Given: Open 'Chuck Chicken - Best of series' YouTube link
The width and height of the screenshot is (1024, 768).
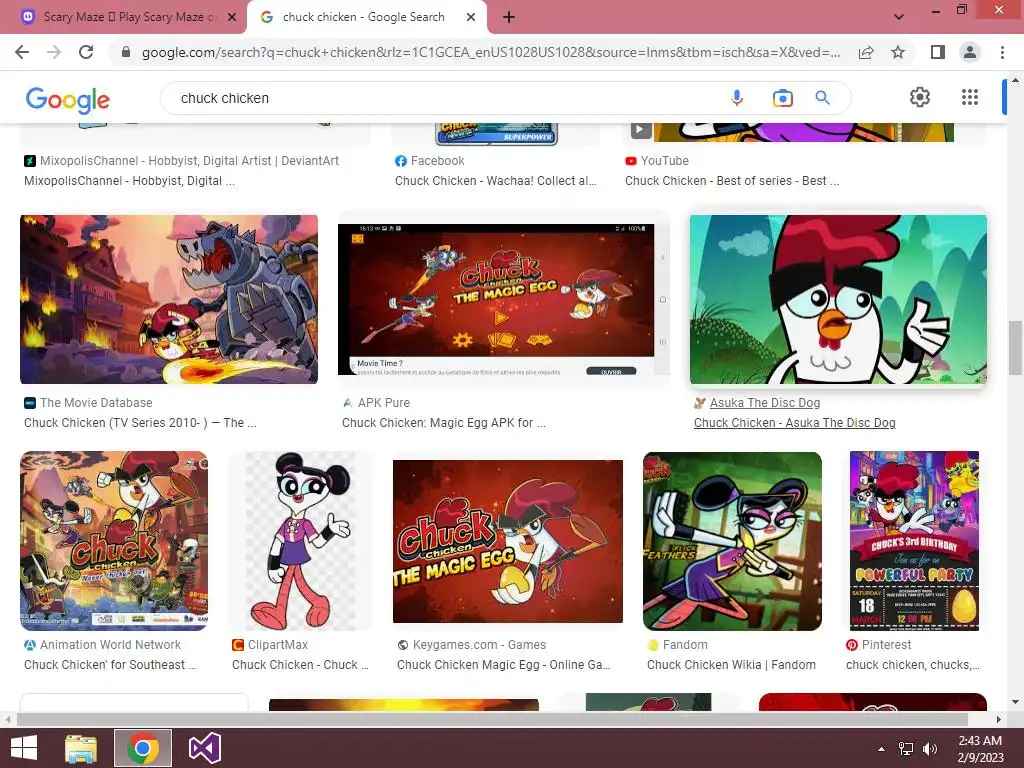Looking at the screenshot, I should (x=732, y=181).
